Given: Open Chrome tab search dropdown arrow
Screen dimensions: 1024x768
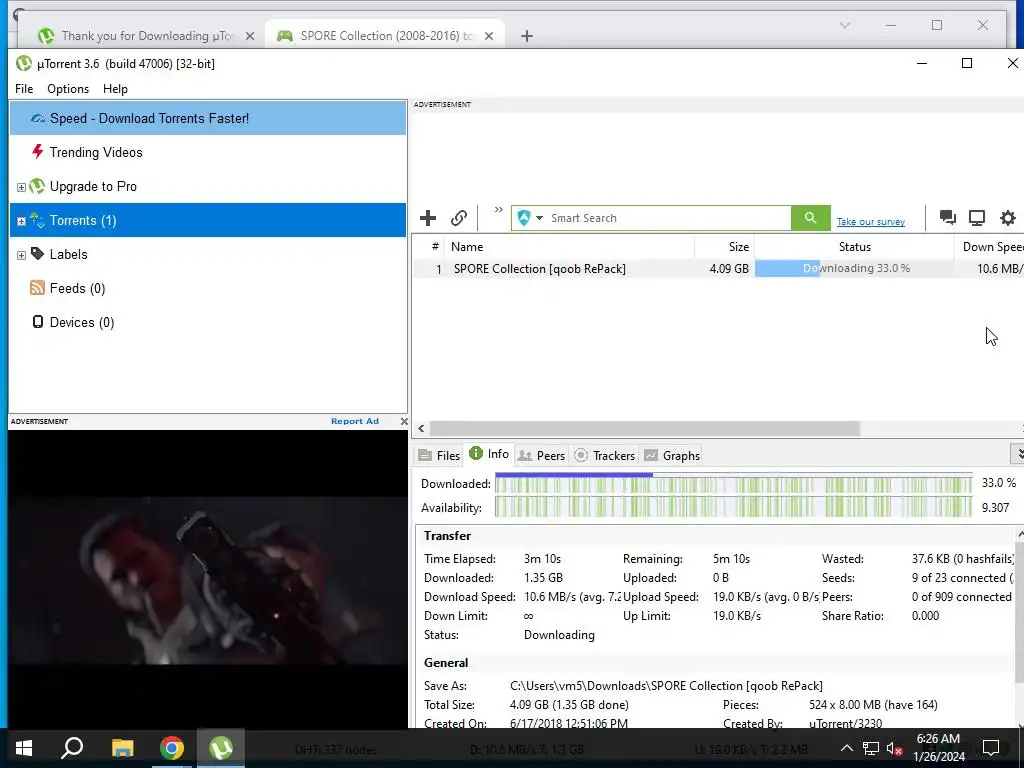Looking at the screenshot, I should click(845, 25).
